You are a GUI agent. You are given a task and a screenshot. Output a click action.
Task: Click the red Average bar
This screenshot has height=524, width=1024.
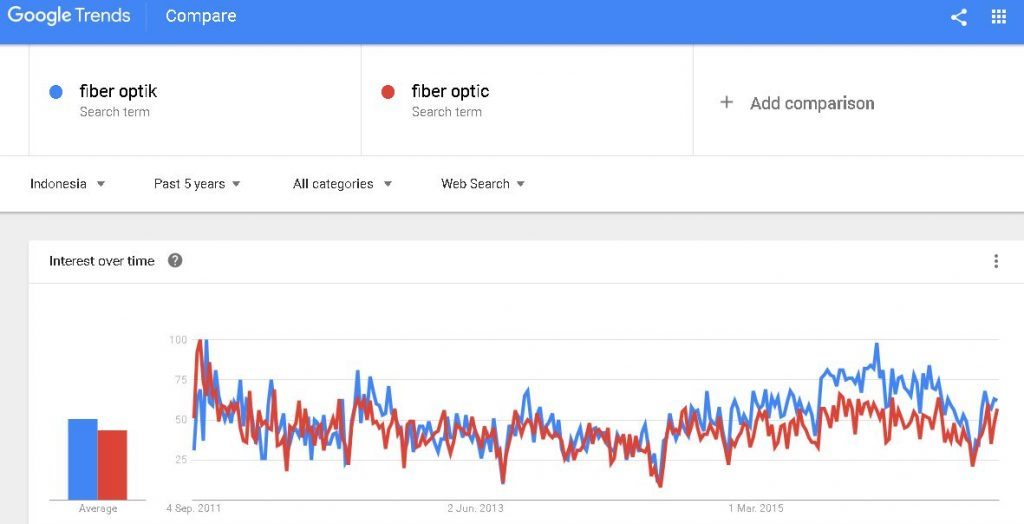[112, 465]
